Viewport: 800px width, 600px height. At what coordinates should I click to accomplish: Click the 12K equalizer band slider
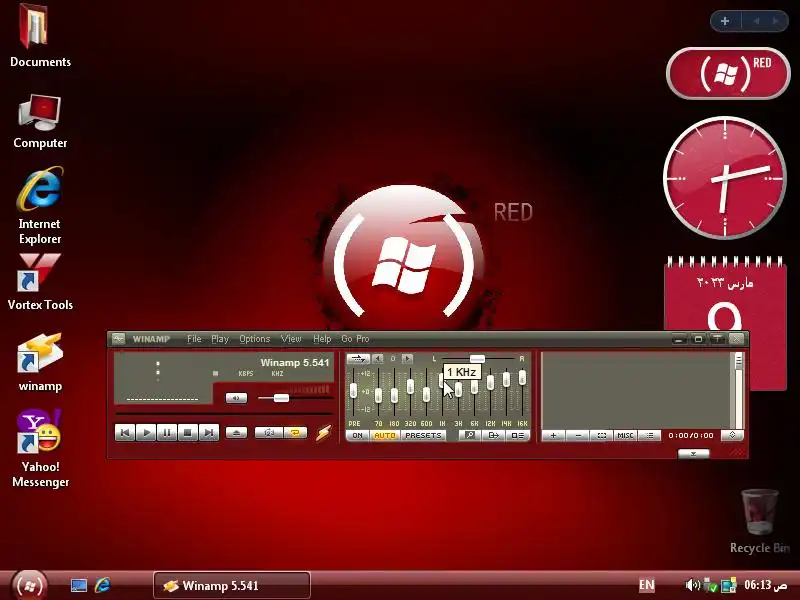[x=490, y=382]
